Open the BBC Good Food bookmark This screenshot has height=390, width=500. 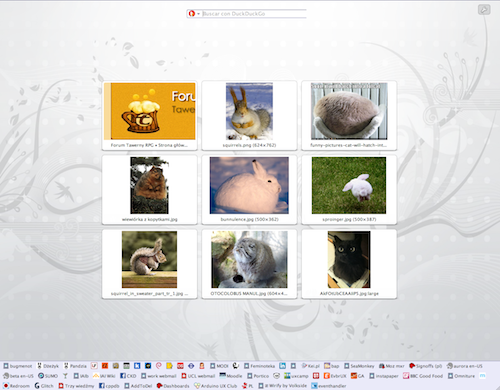tap(423, 376)
